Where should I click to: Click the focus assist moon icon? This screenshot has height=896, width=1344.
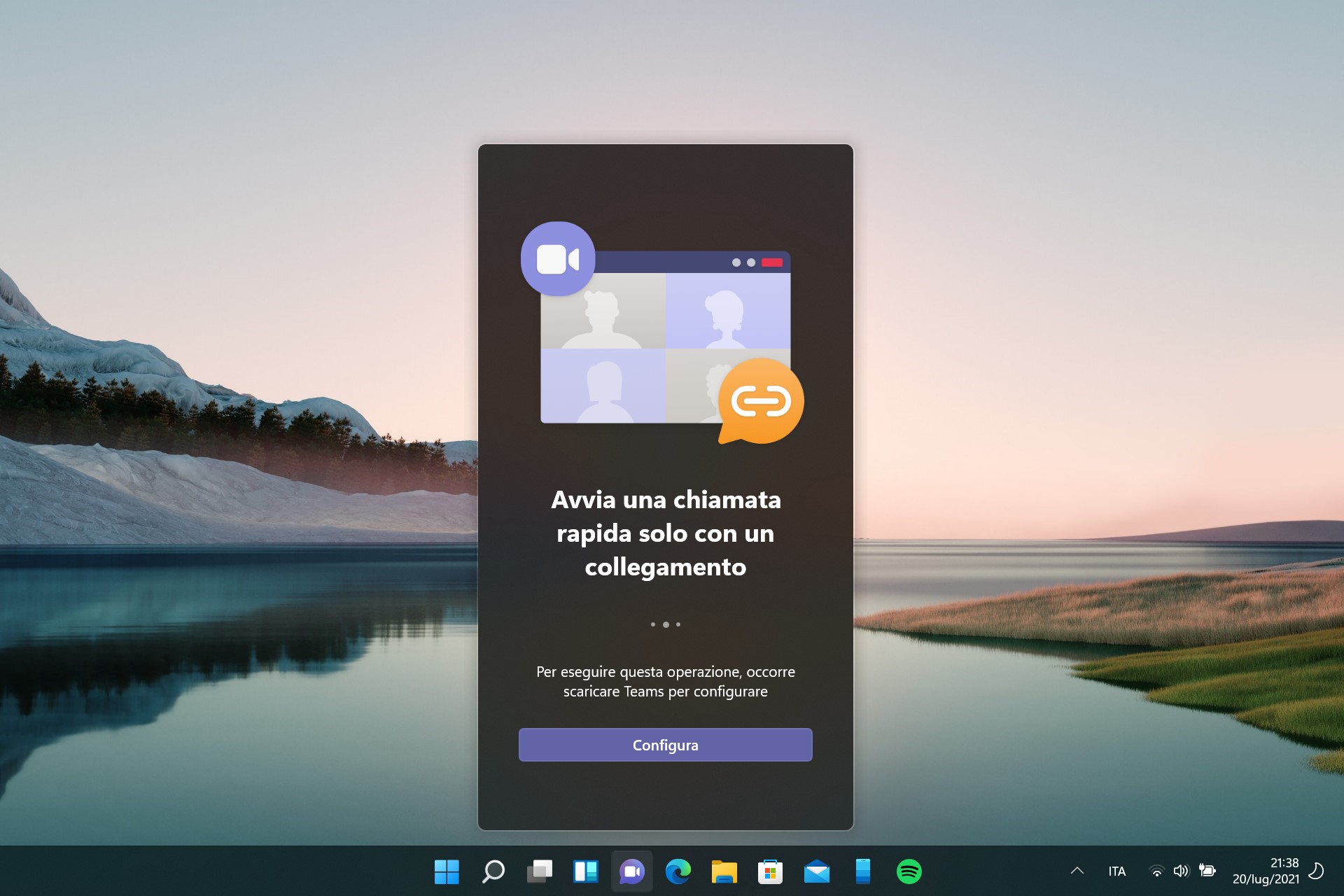coord(1316,871)
